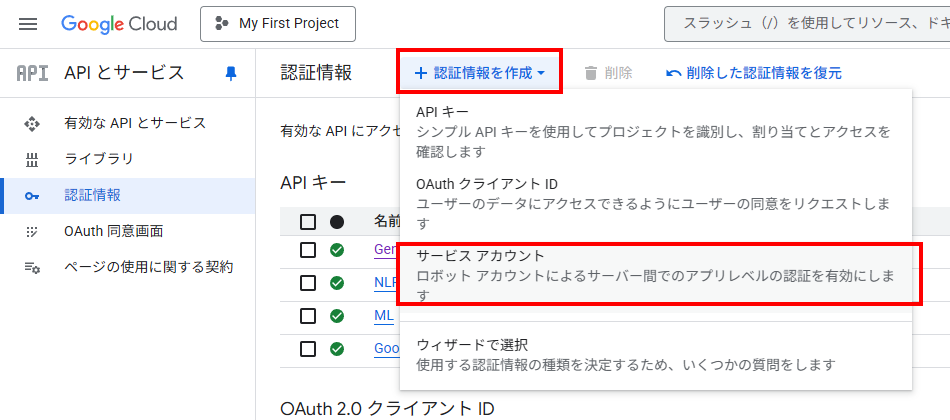Click the Google Cloud logo
Viewport: 950px width, 420px height.
point(119,23)
